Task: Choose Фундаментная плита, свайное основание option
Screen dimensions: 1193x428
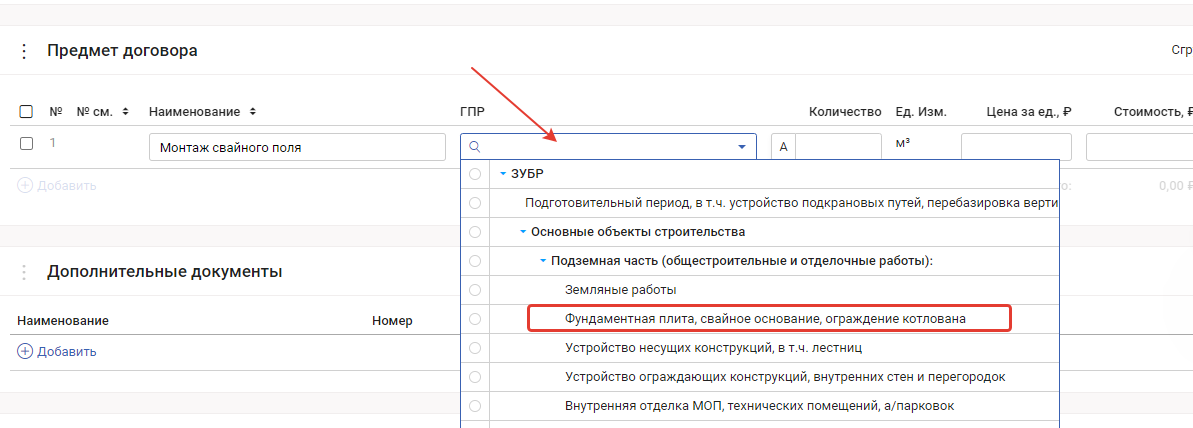Action: click(767, 319)
